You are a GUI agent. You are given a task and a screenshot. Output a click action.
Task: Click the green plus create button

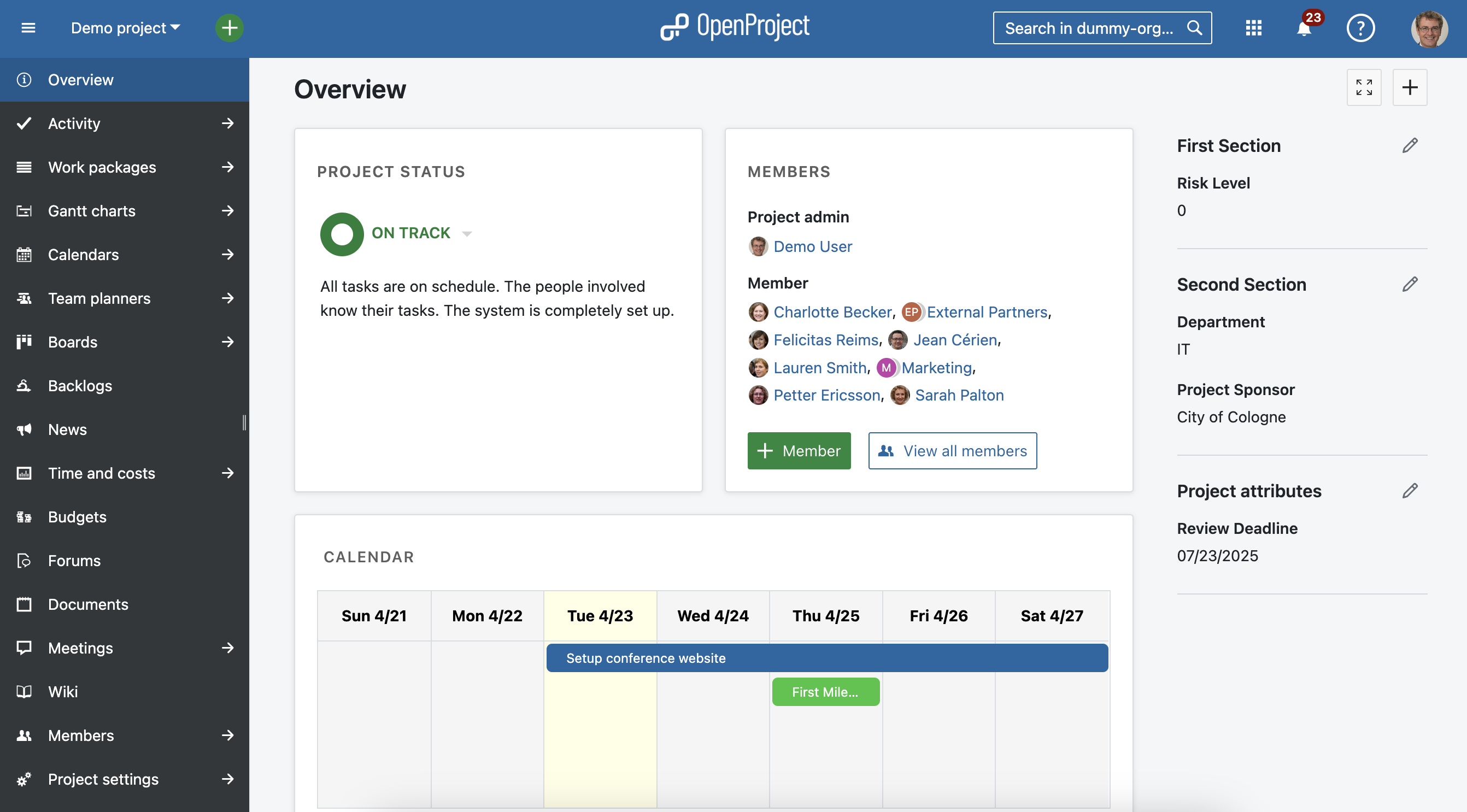point(230,28)
